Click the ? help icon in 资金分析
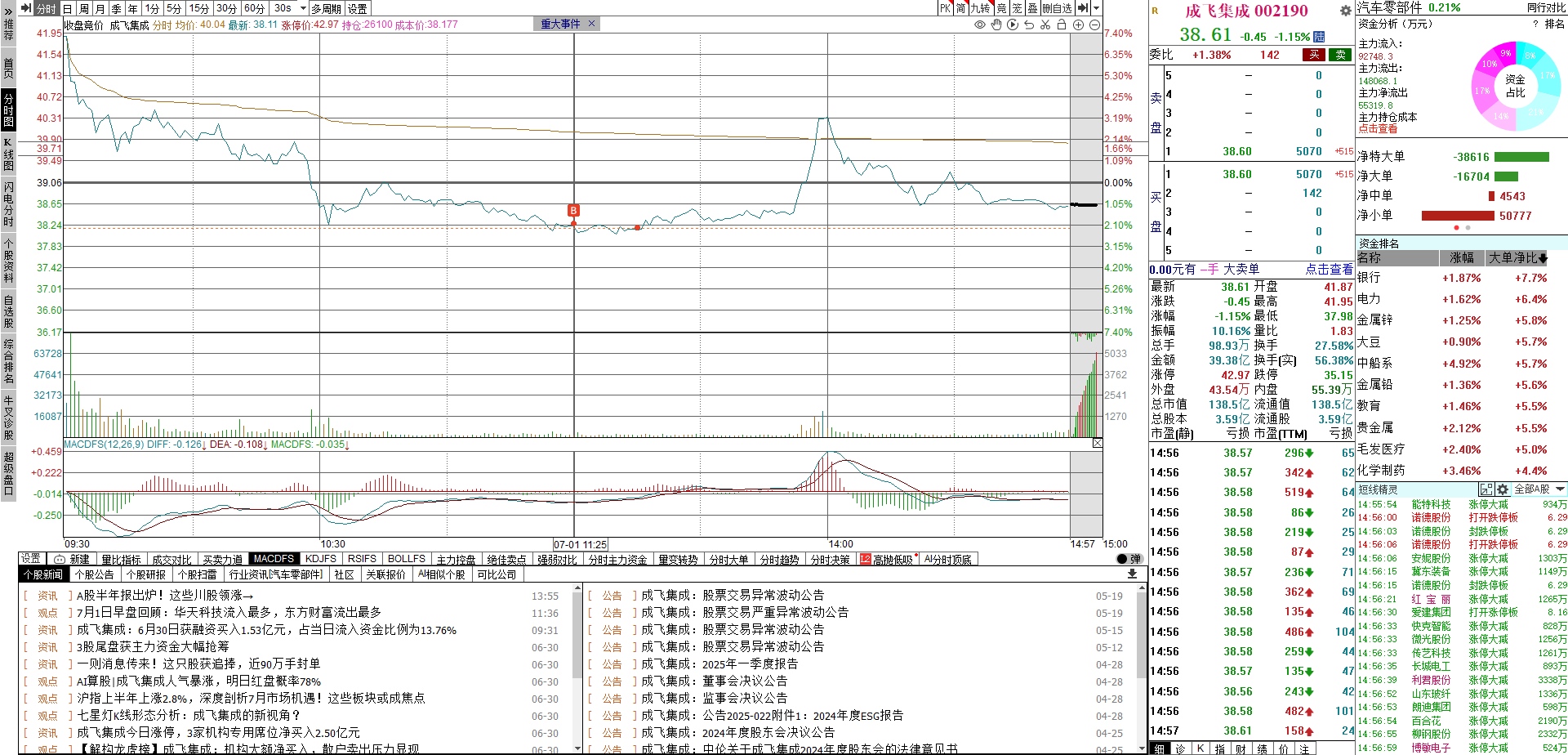 pos(1536,24)
